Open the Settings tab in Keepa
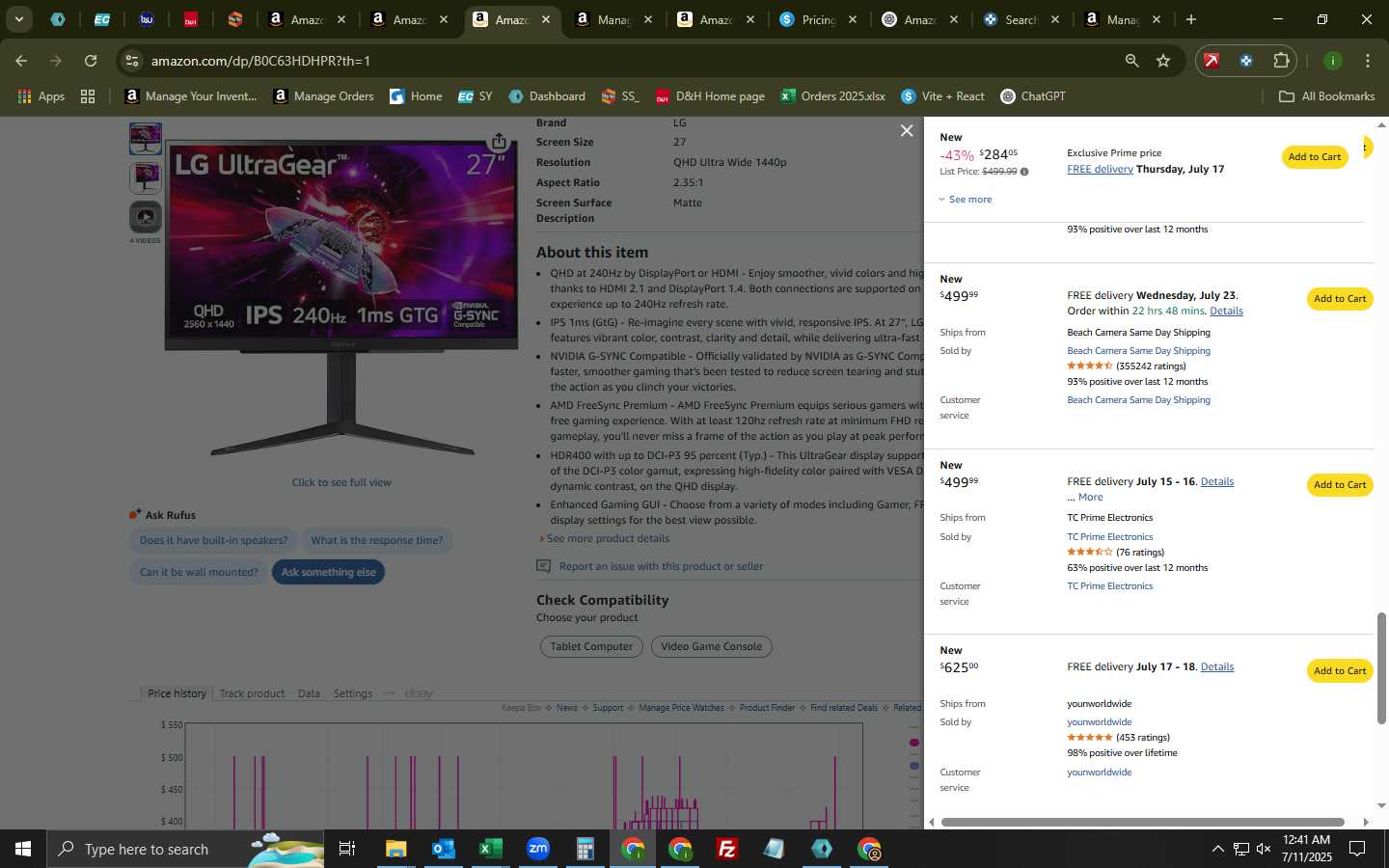Image resolution: width=1389 pixels, height=868 pixels. [353, 693]
